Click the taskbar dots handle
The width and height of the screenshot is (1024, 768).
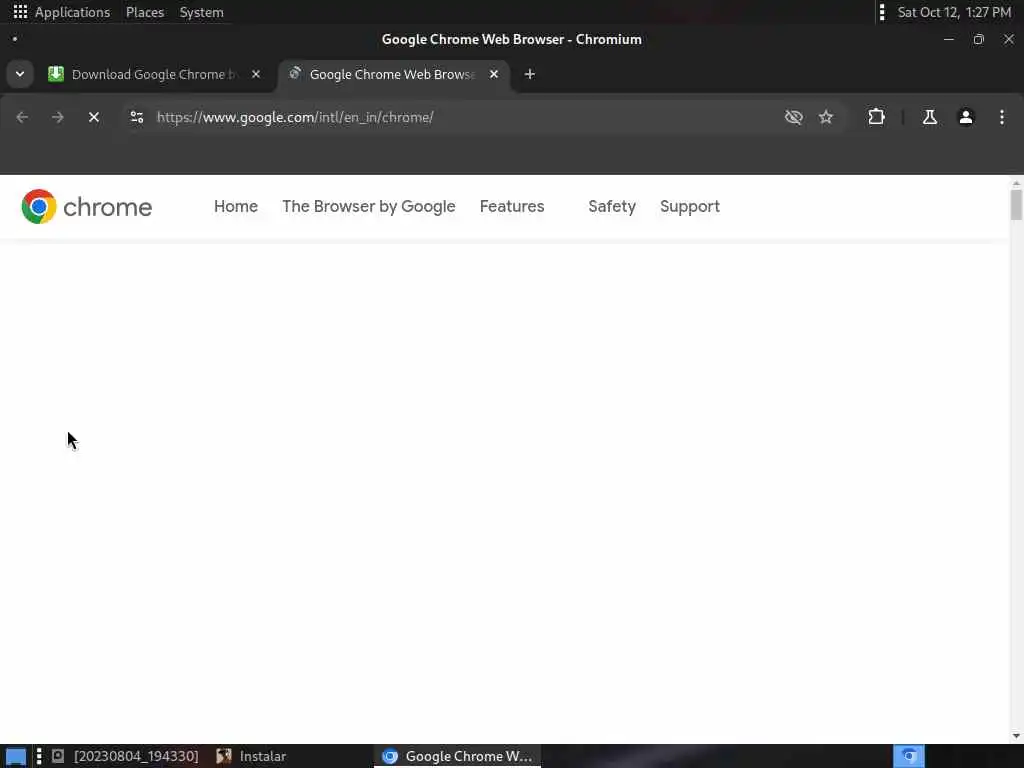pos(39,756)
